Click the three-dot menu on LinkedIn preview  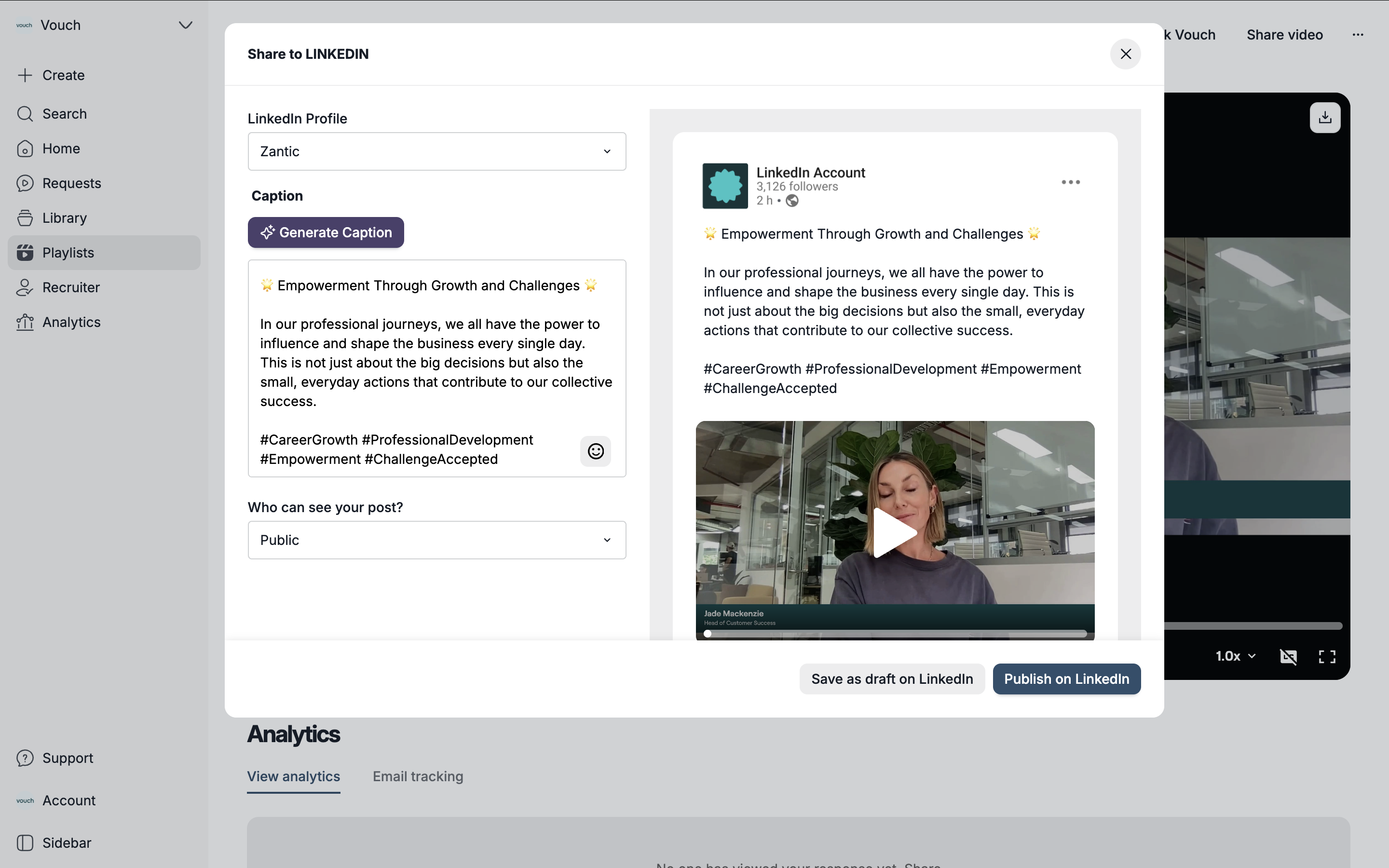click(1071, 182)
